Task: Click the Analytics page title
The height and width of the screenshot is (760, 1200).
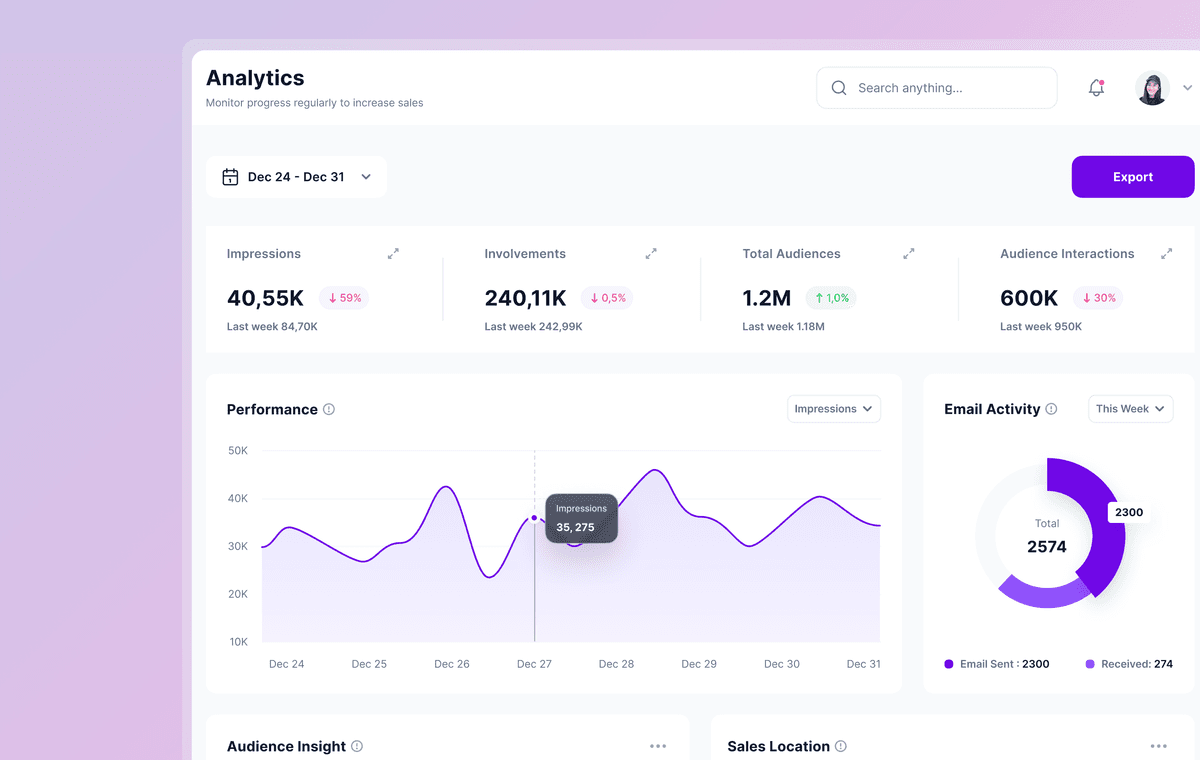Action: 255,78
